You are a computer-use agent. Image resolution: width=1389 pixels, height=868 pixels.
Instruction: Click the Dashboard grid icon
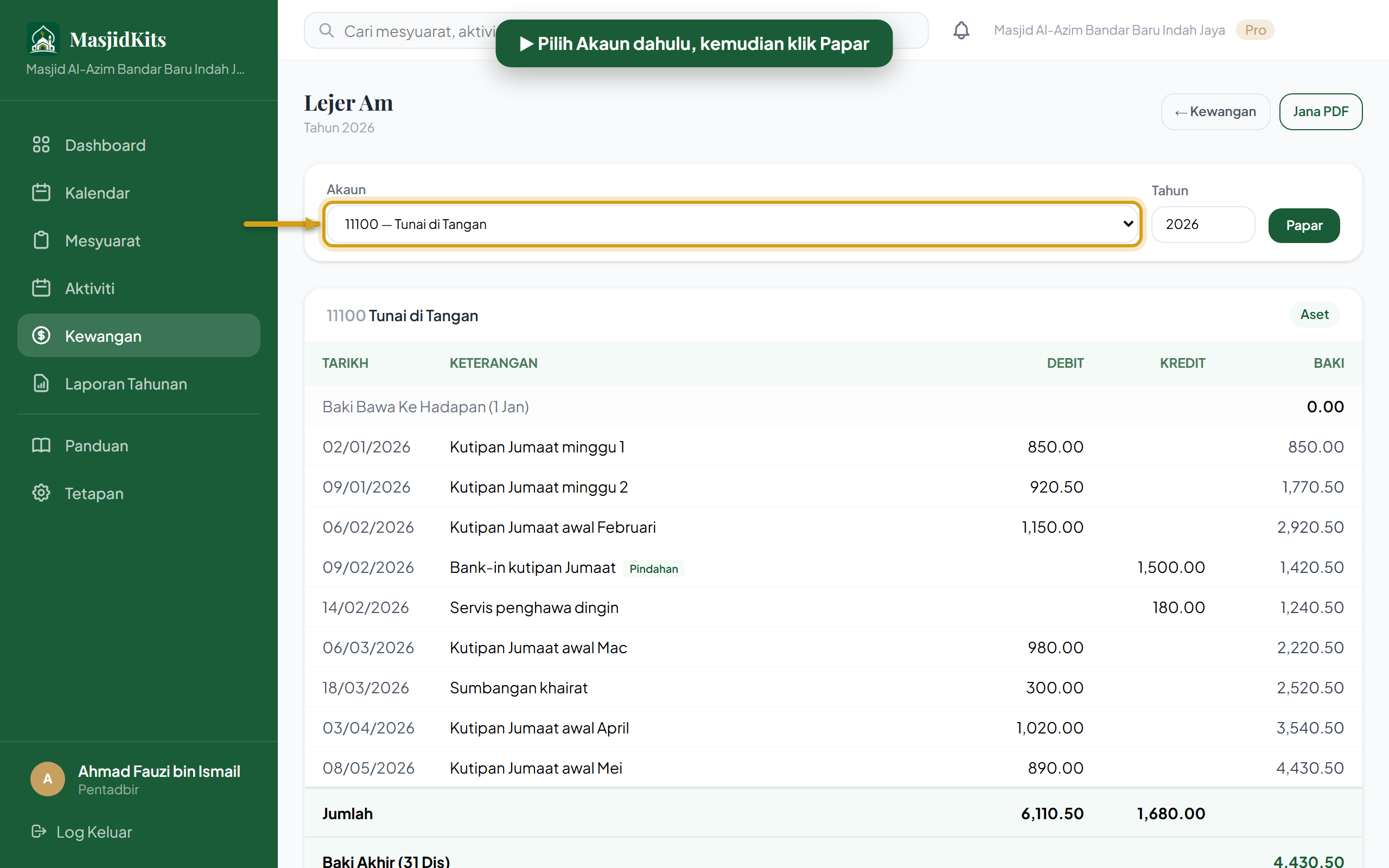(x=41, y=145)
